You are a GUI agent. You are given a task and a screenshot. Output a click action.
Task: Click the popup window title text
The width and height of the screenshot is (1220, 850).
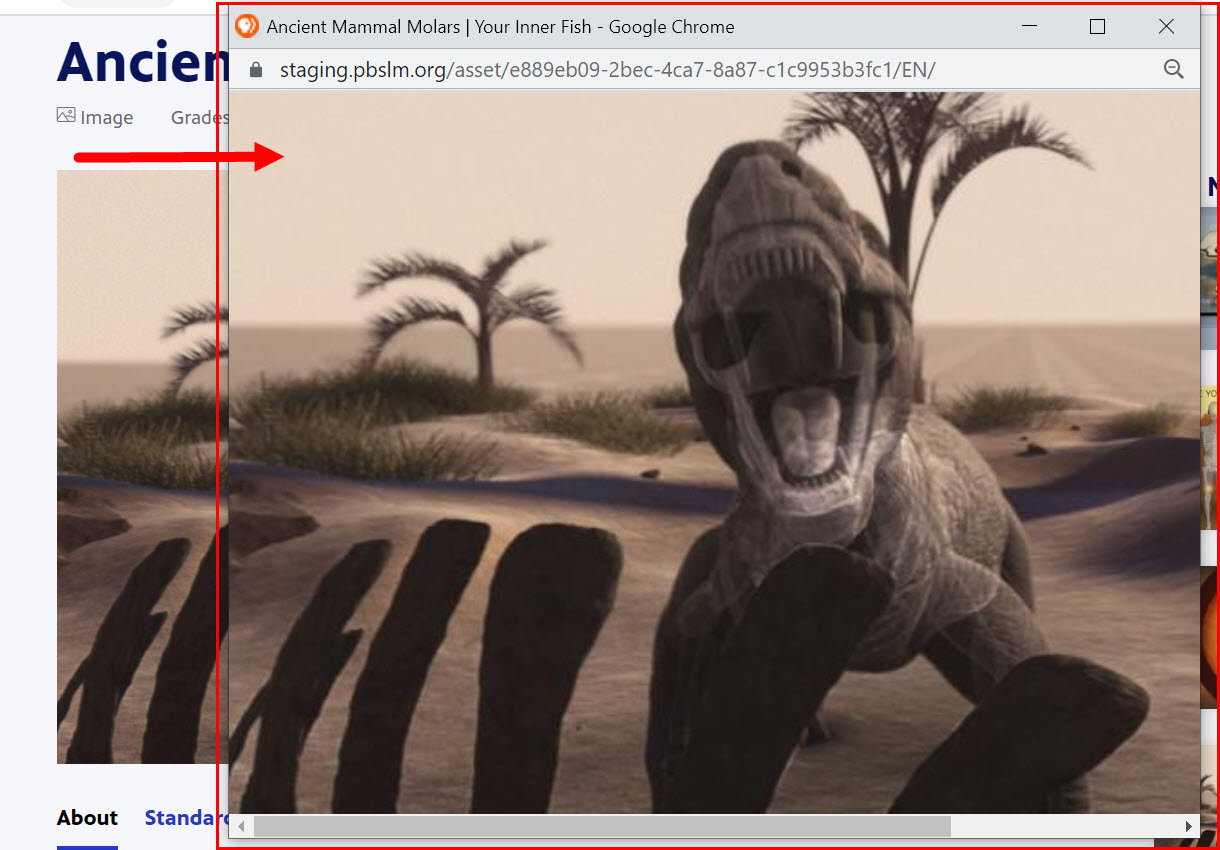click(500, 27)
